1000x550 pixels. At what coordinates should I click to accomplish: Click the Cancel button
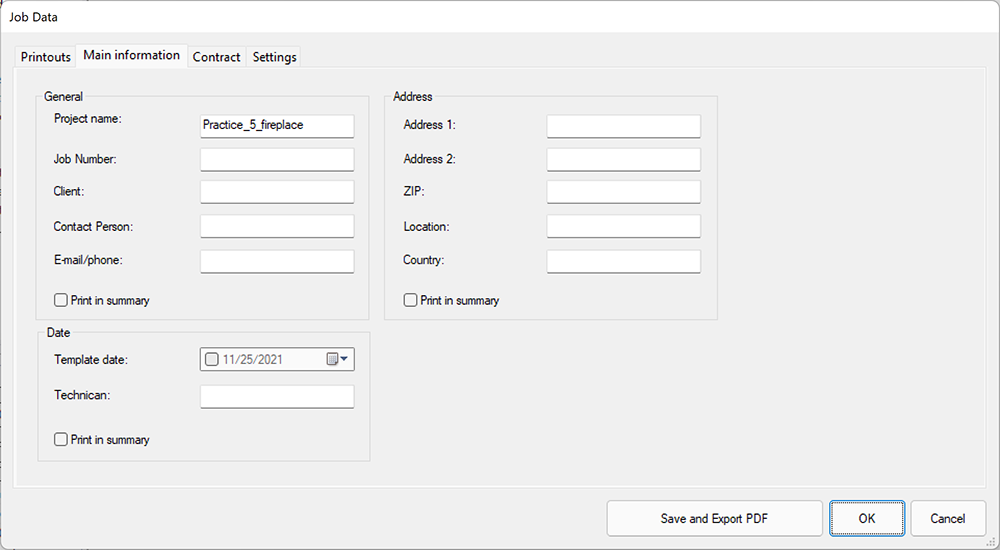[x=948, y=518]
